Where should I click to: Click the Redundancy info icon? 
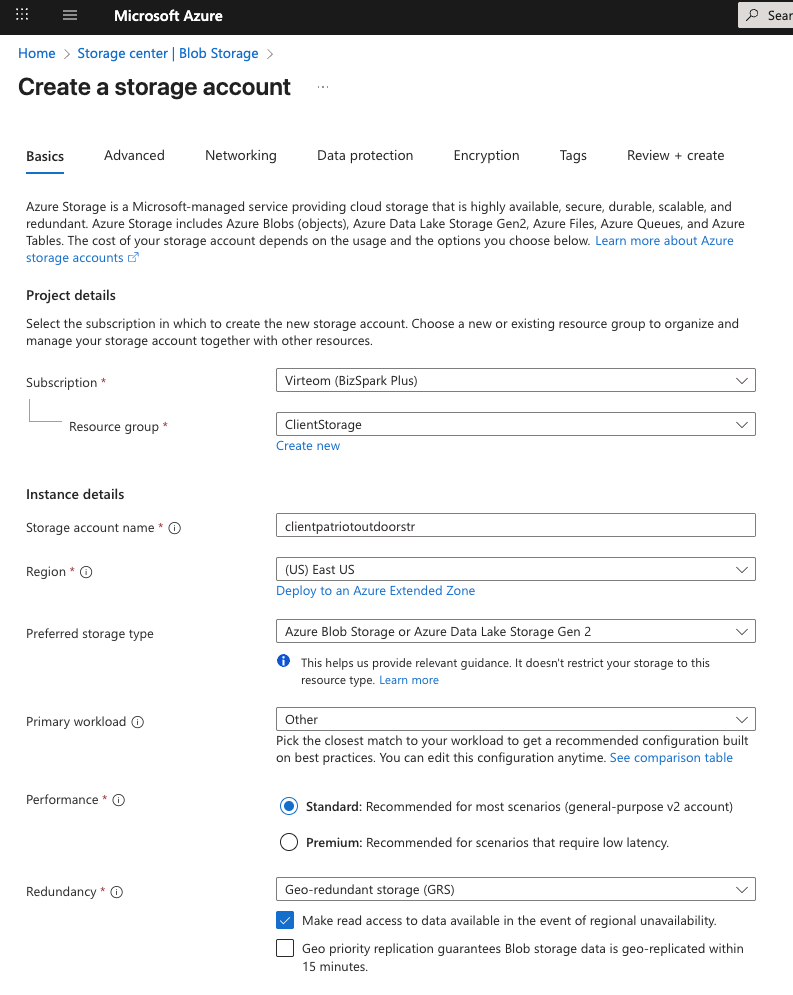point(116,892)
